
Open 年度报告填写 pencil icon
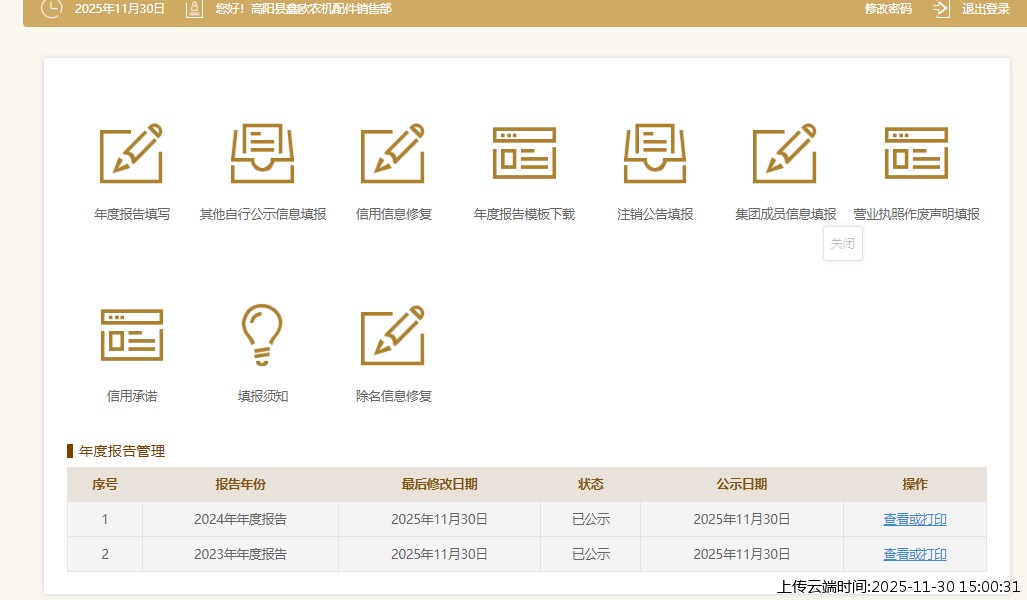131,154
